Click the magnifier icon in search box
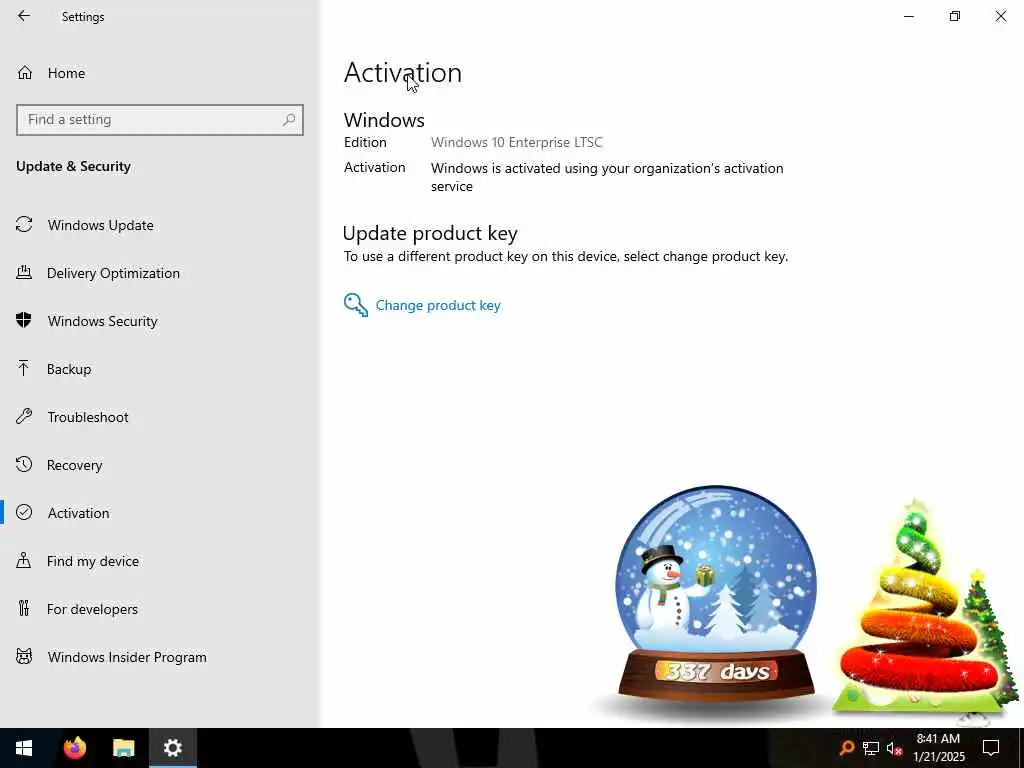The image size is (1024, 768). click(289, 120)
